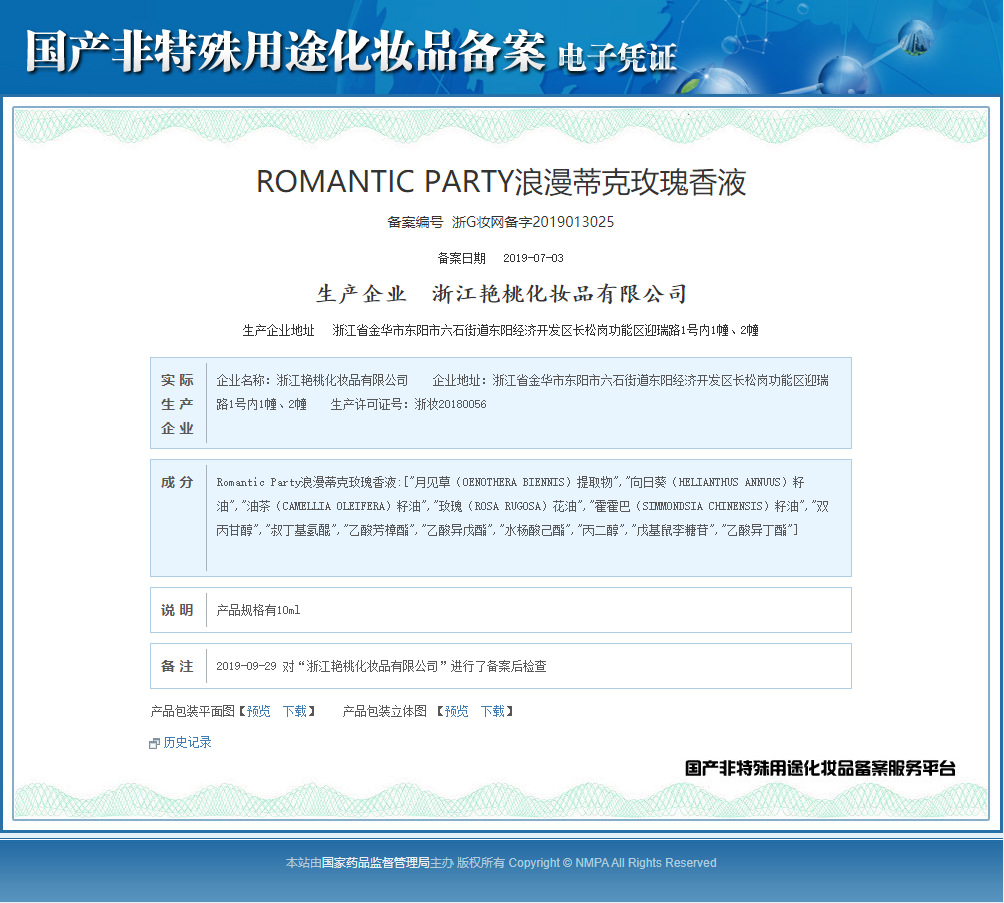Click the 国产非特殊用途化妆品备案 banner title

pos(286,51)
